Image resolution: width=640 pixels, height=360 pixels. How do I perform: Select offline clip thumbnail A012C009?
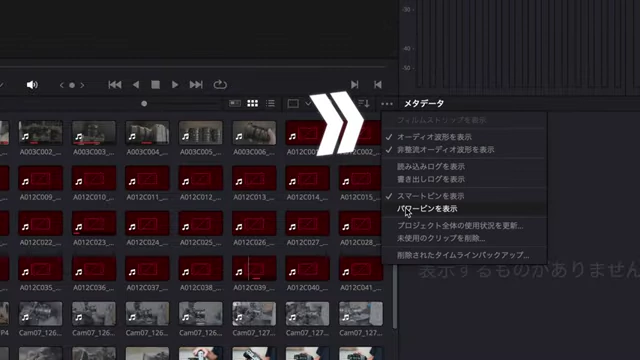[40, 178]
